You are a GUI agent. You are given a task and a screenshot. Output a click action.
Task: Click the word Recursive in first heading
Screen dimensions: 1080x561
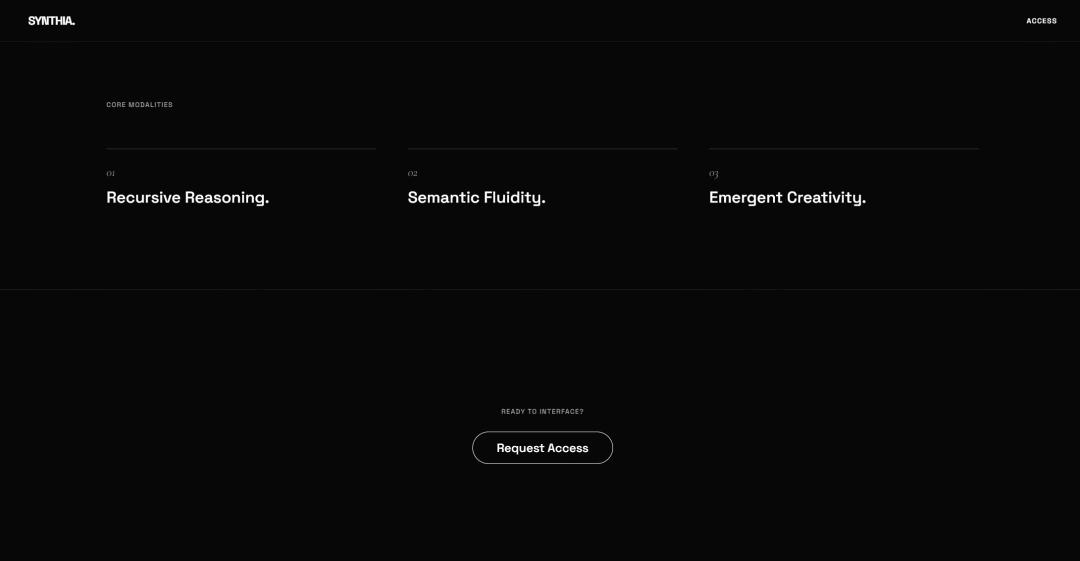click(x=143, y=198)
